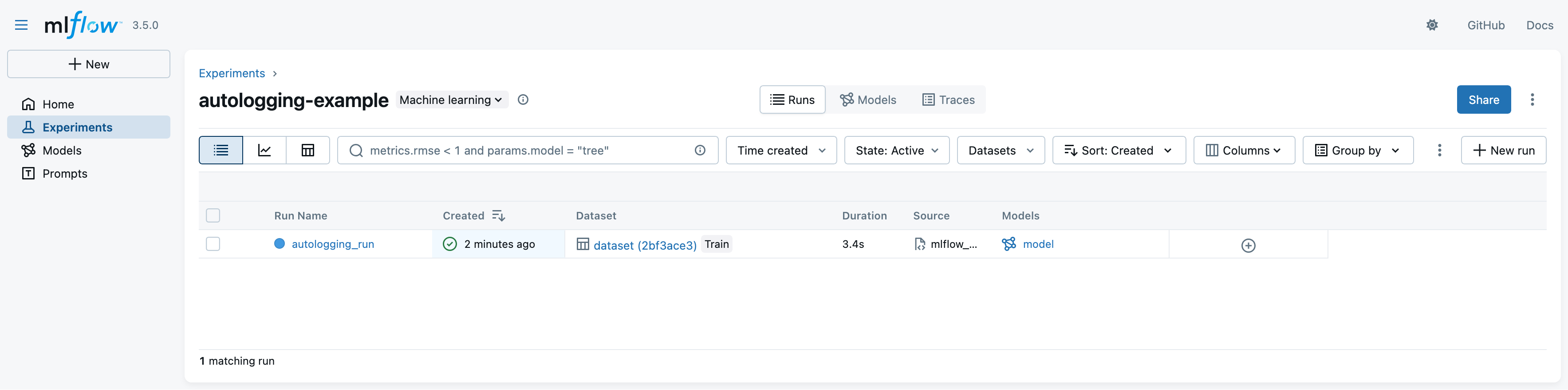Click the info icon beside experiment name
The height and width of the screenshot is (390, 1568).
[523, 100]
